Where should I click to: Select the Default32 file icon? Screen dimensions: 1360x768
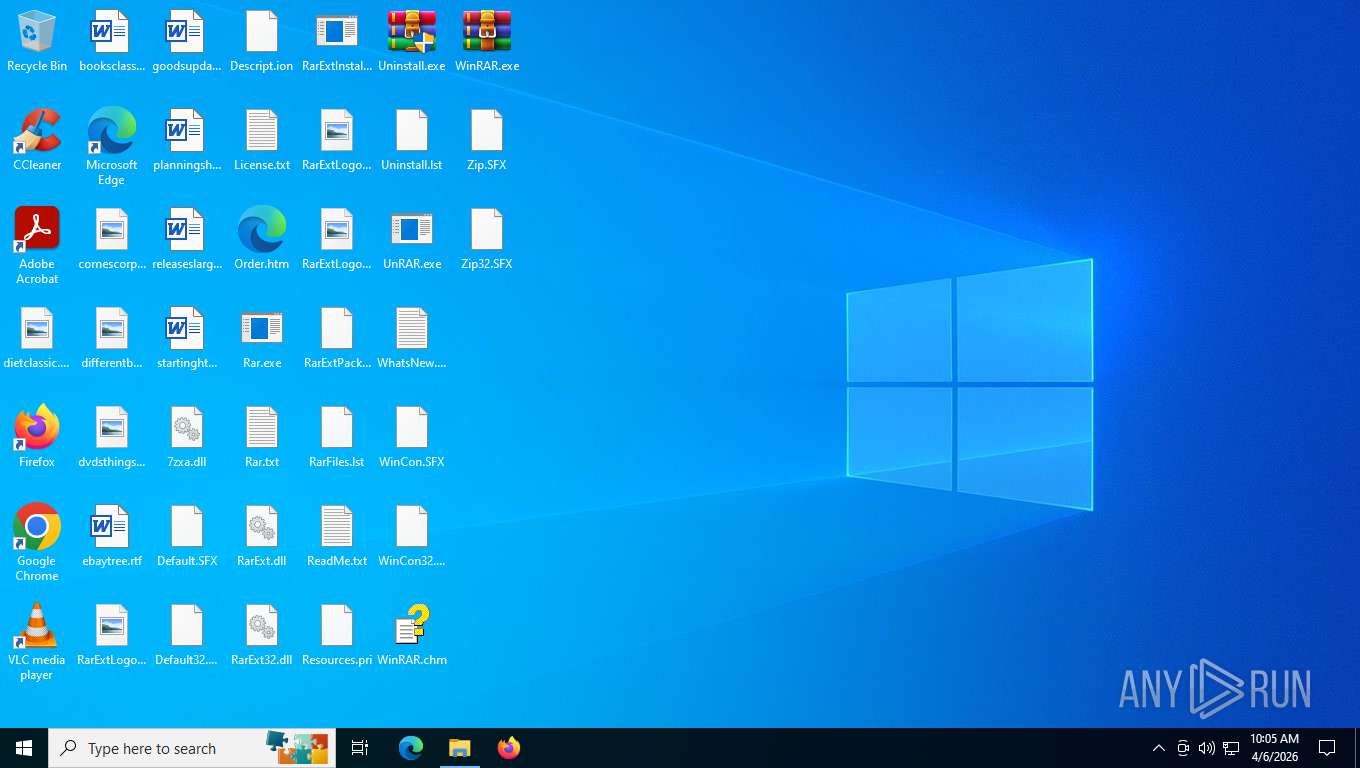click(x=187, y=636)
